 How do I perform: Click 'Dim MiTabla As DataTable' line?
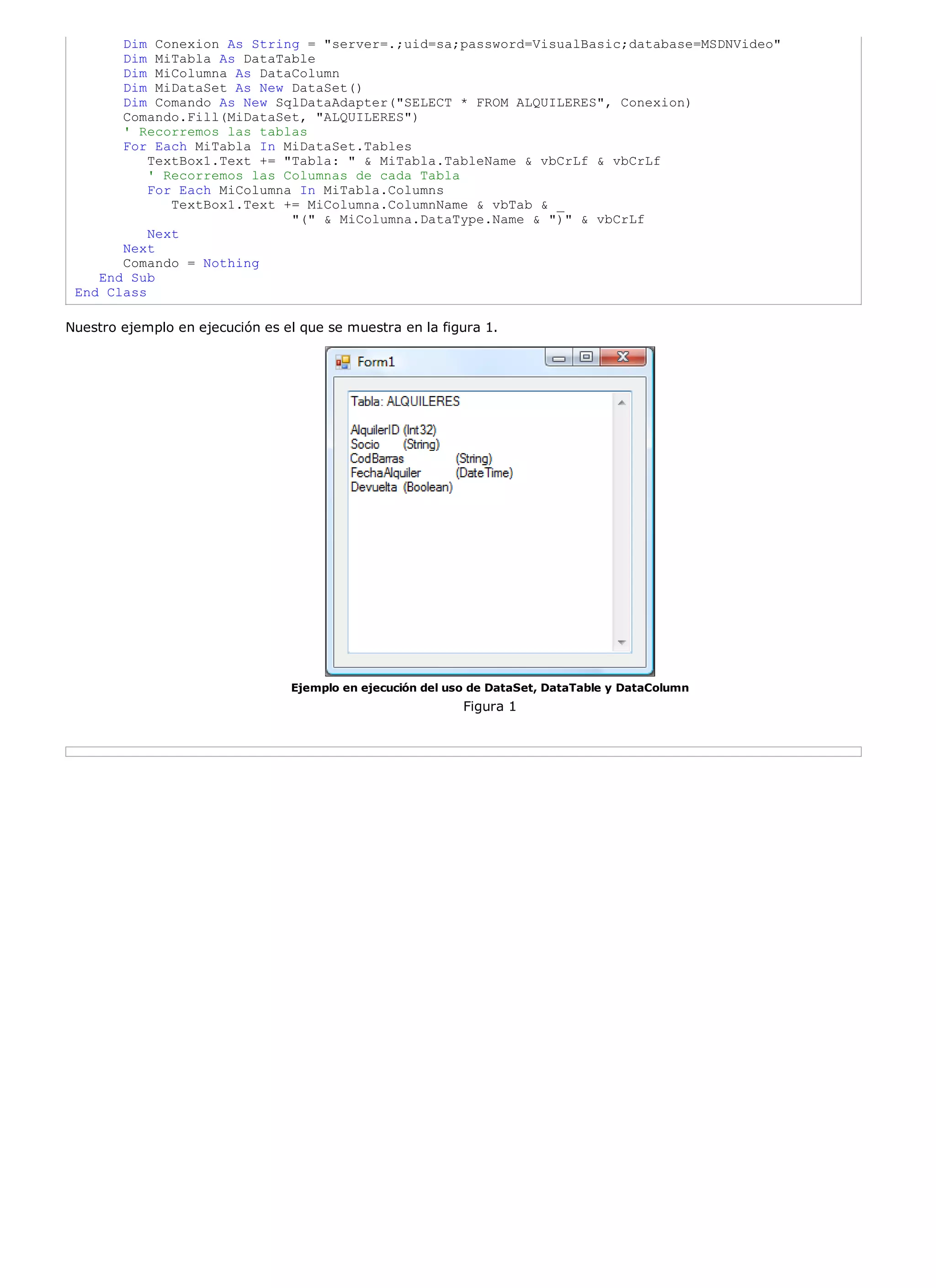219,59
